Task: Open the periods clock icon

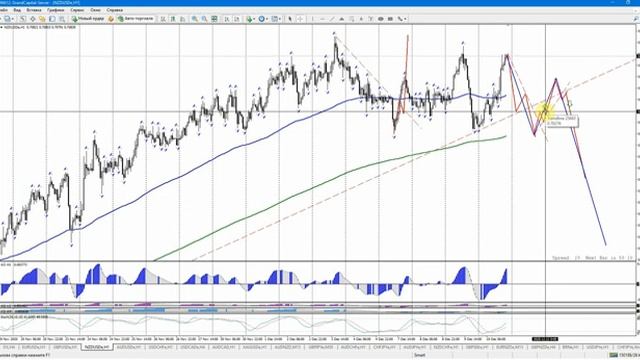Action: coord(262,19)
